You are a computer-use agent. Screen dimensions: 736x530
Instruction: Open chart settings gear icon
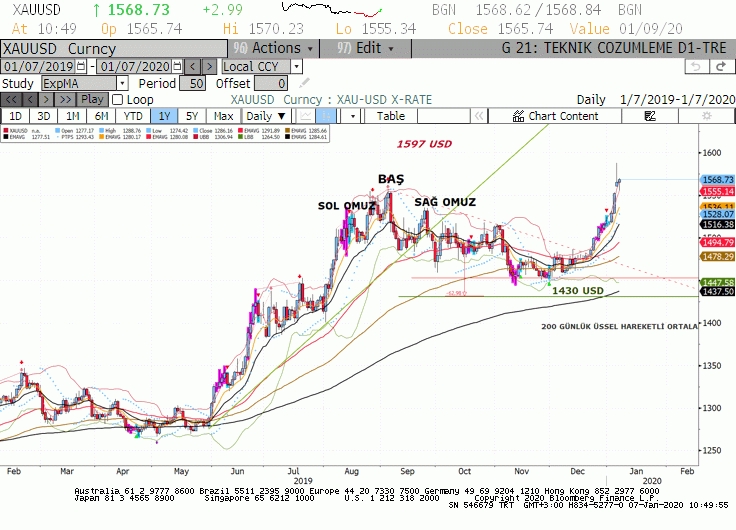[x=706, y=116]
